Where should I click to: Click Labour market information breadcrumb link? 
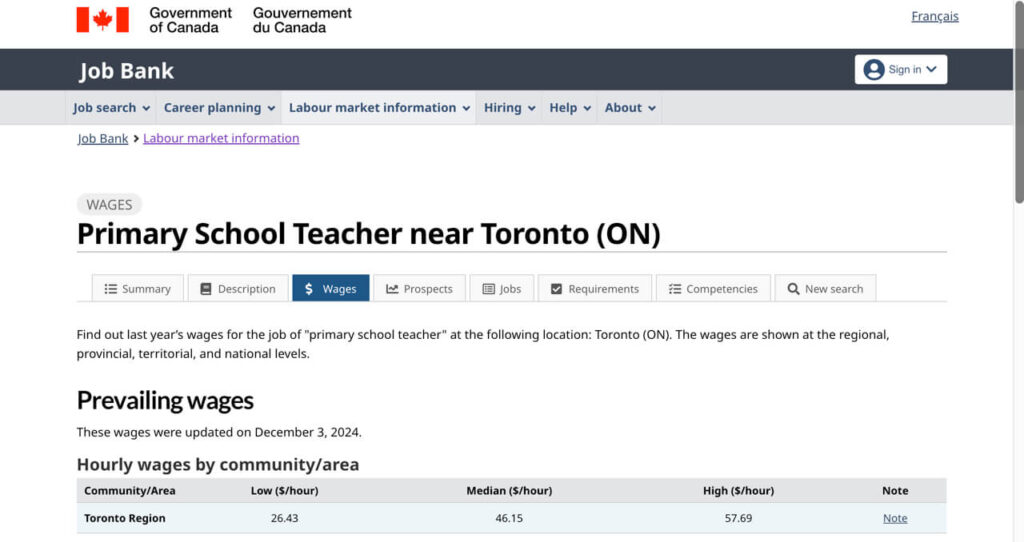click(221, 138)
